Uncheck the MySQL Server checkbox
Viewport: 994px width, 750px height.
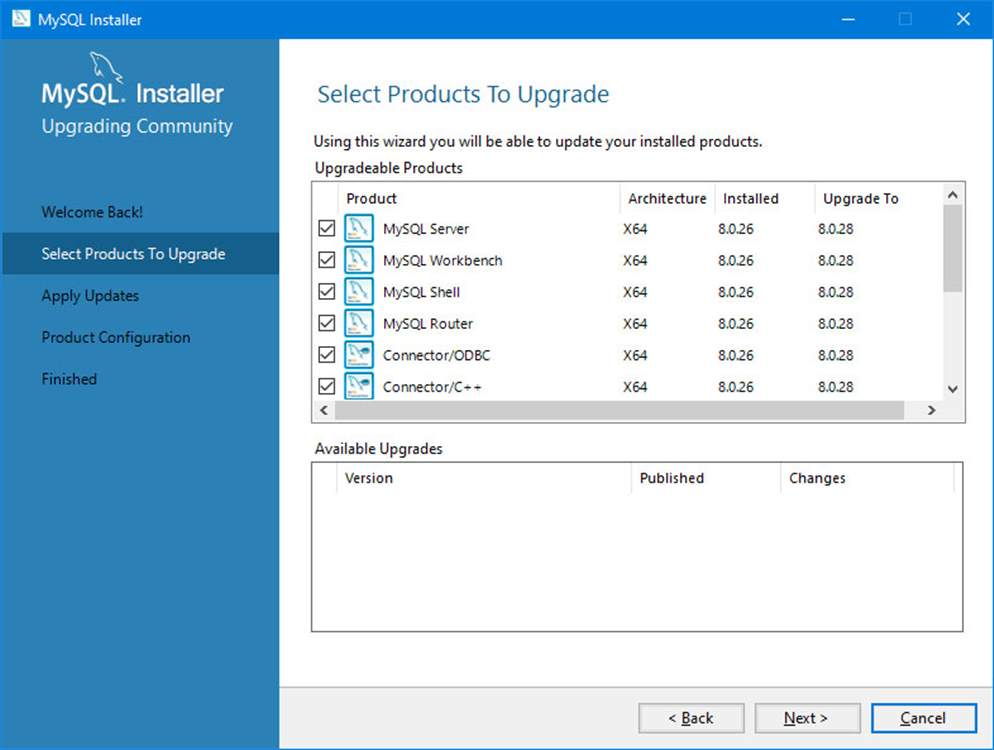(x=326, y=228)
